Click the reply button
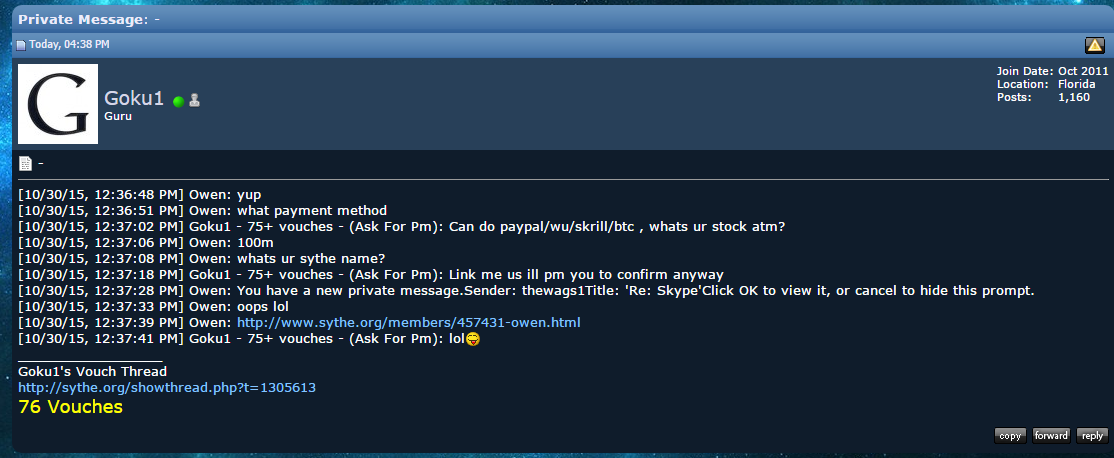This screenshot has height=458, width=1114. [x=1092, y=436]
